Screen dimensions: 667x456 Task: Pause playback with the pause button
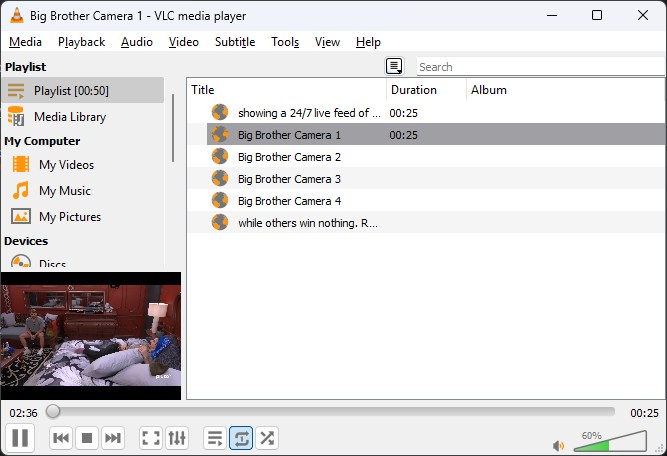20,438
